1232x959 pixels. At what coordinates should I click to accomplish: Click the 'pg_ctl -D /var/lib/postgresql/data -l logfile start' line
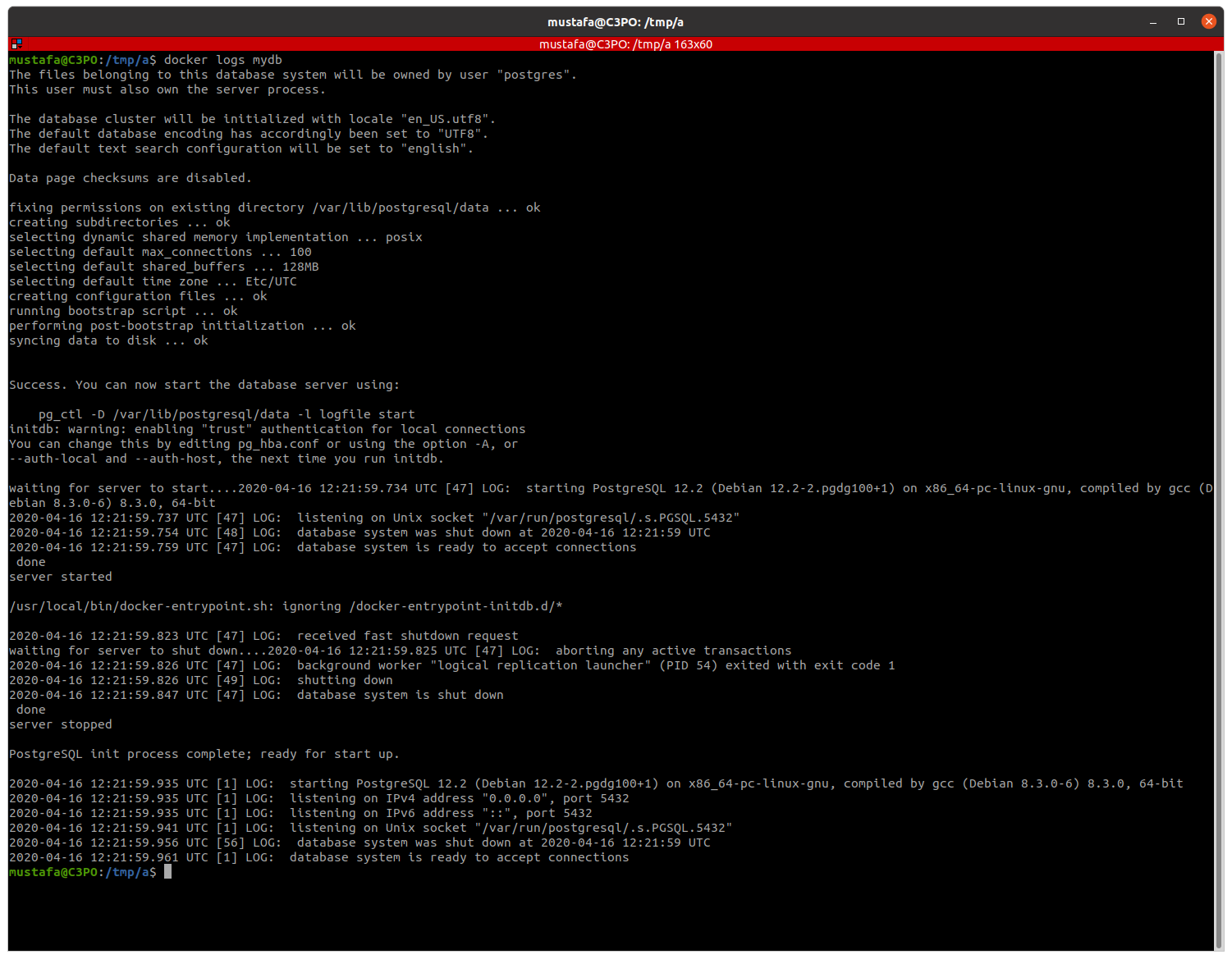click(227, 414)
